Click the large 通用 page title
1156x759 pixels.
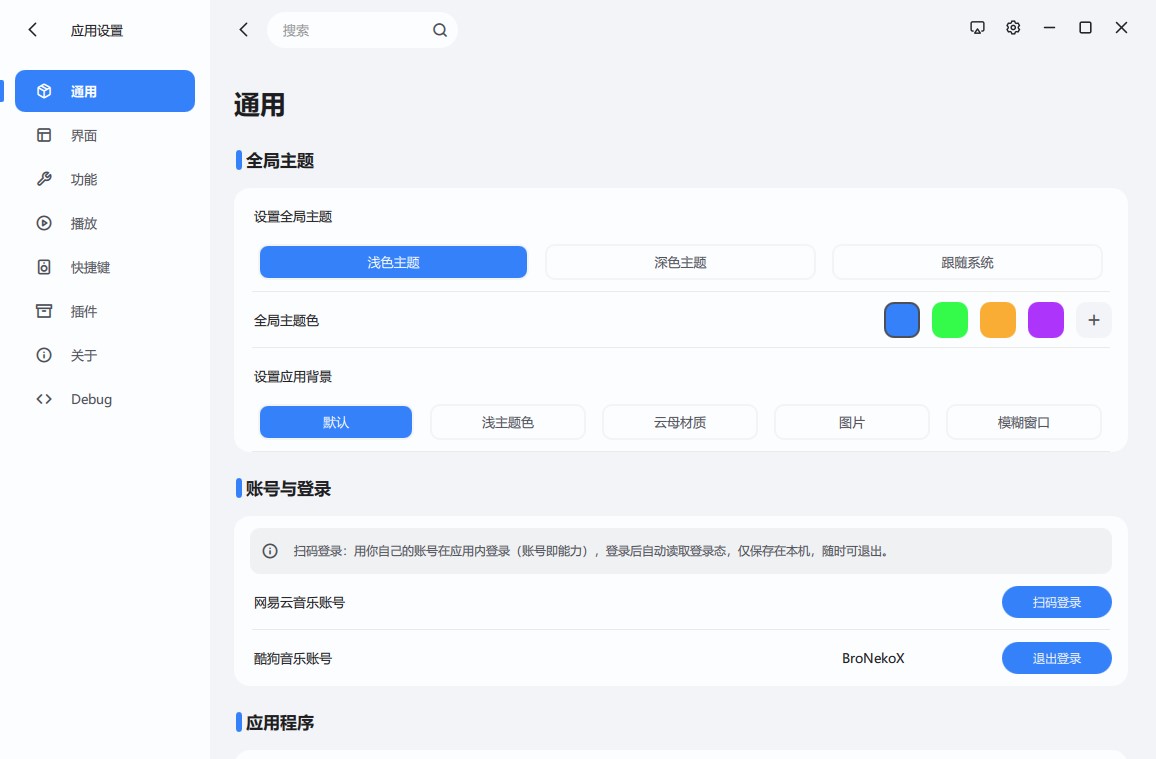point(259,105)
